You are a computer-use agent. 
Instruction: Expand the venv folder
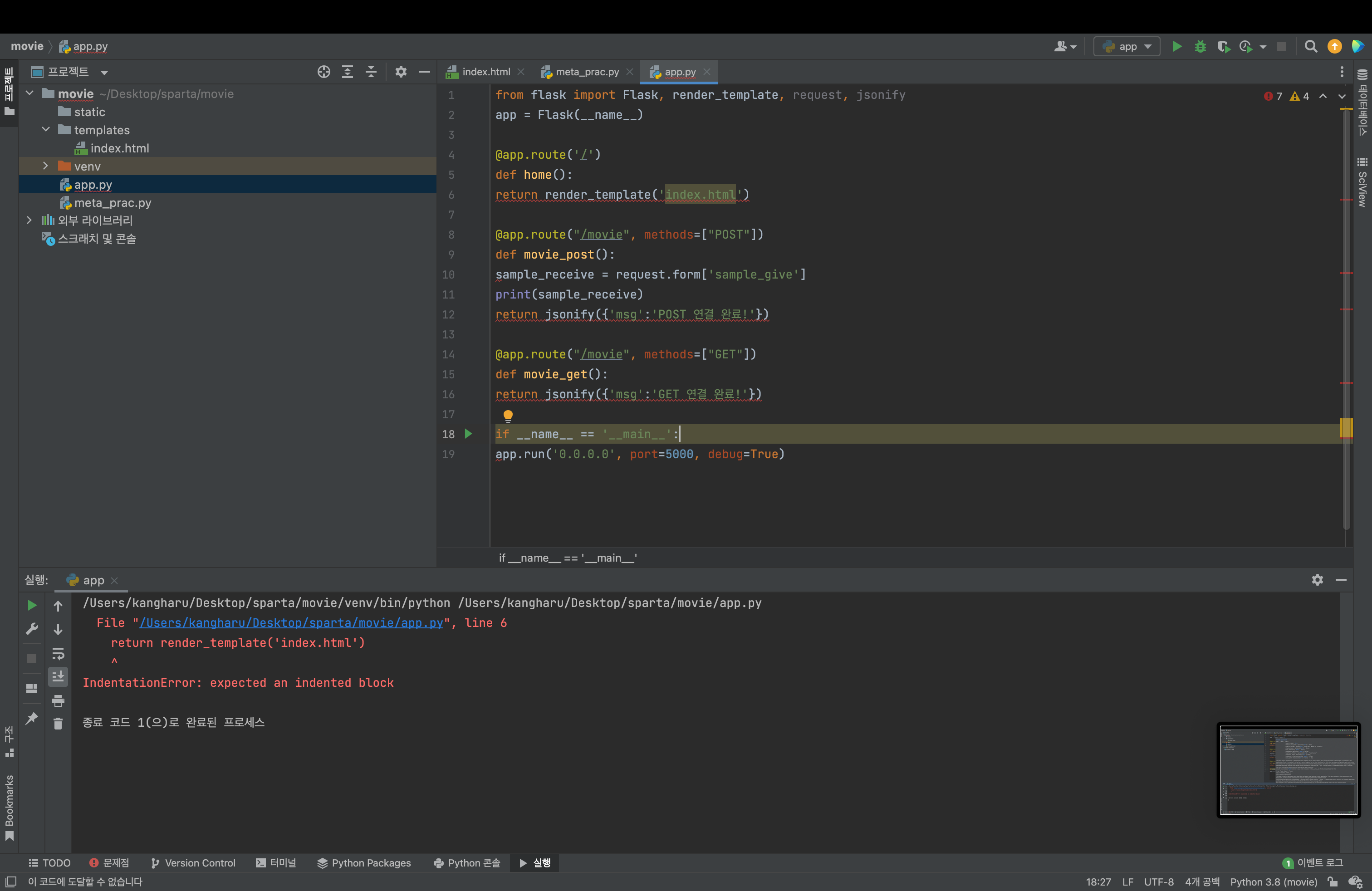click(x=45, y=166)
